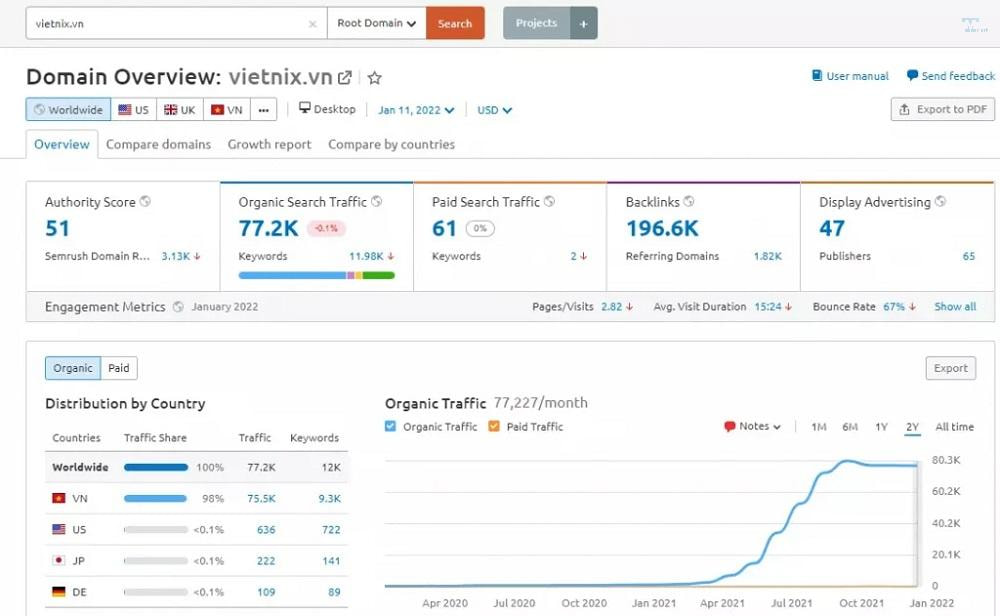The width and height of the screenshot is (1000, 616).
Task: Open the Notes dropdown
Action: (x=753, y=427)
